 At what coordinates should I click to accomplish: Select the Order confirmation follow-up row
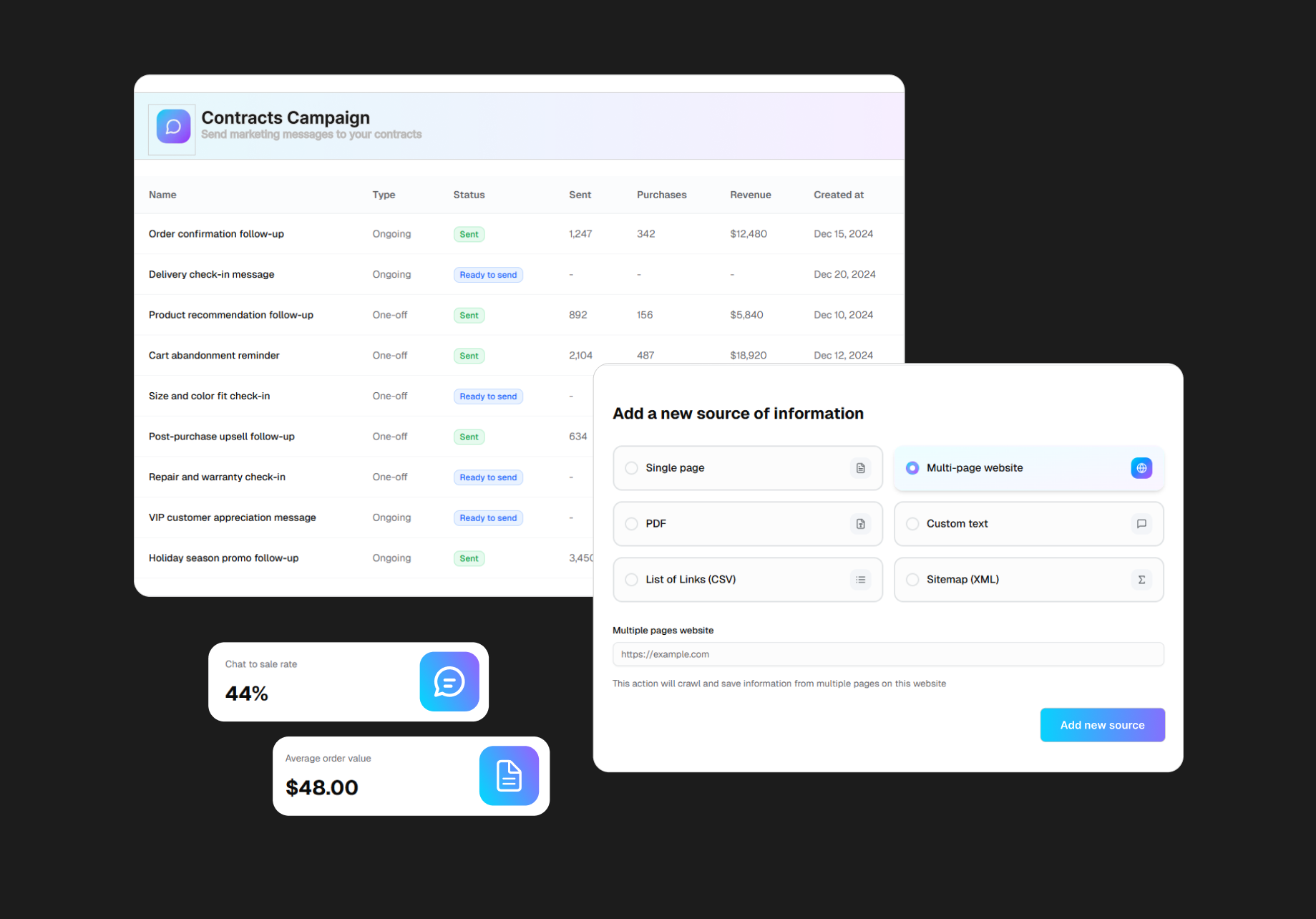click(x=216, y=233)
